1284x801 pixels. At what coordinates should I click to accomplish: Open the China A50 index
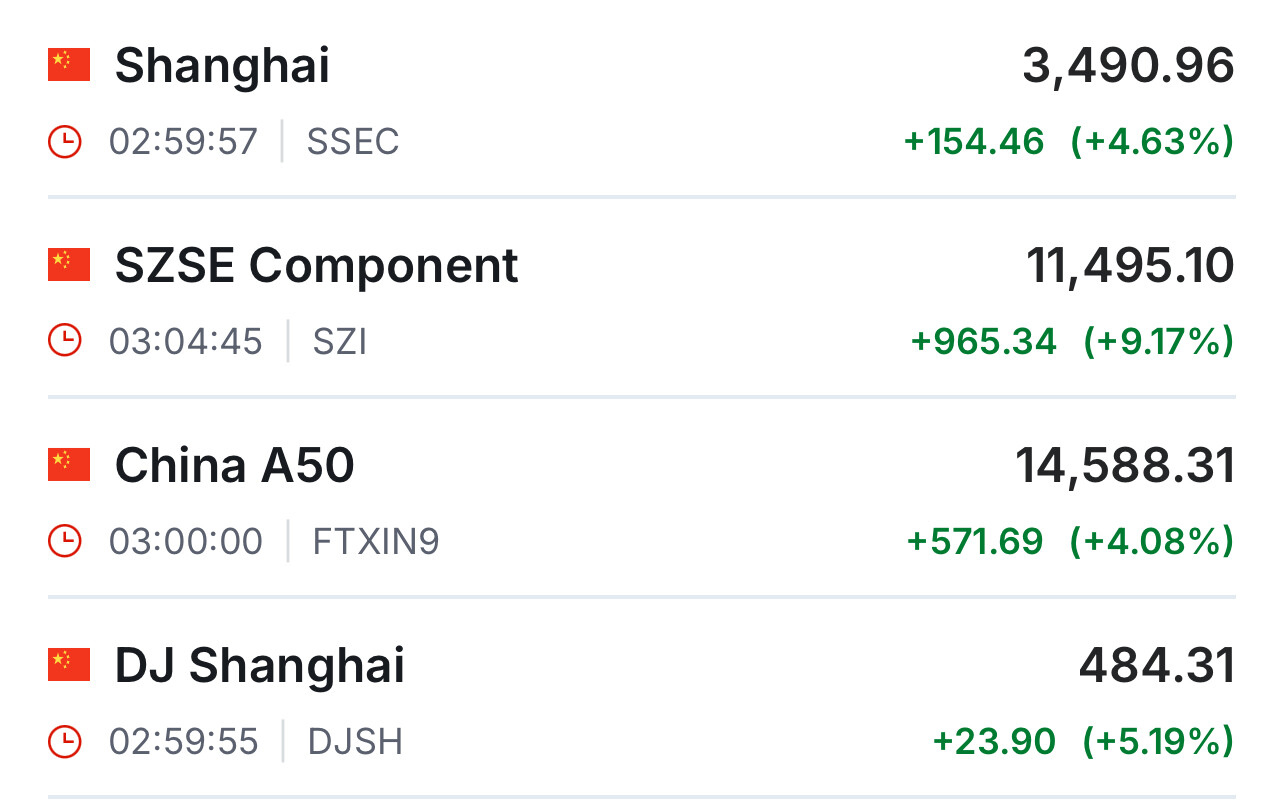coord(234,466)
